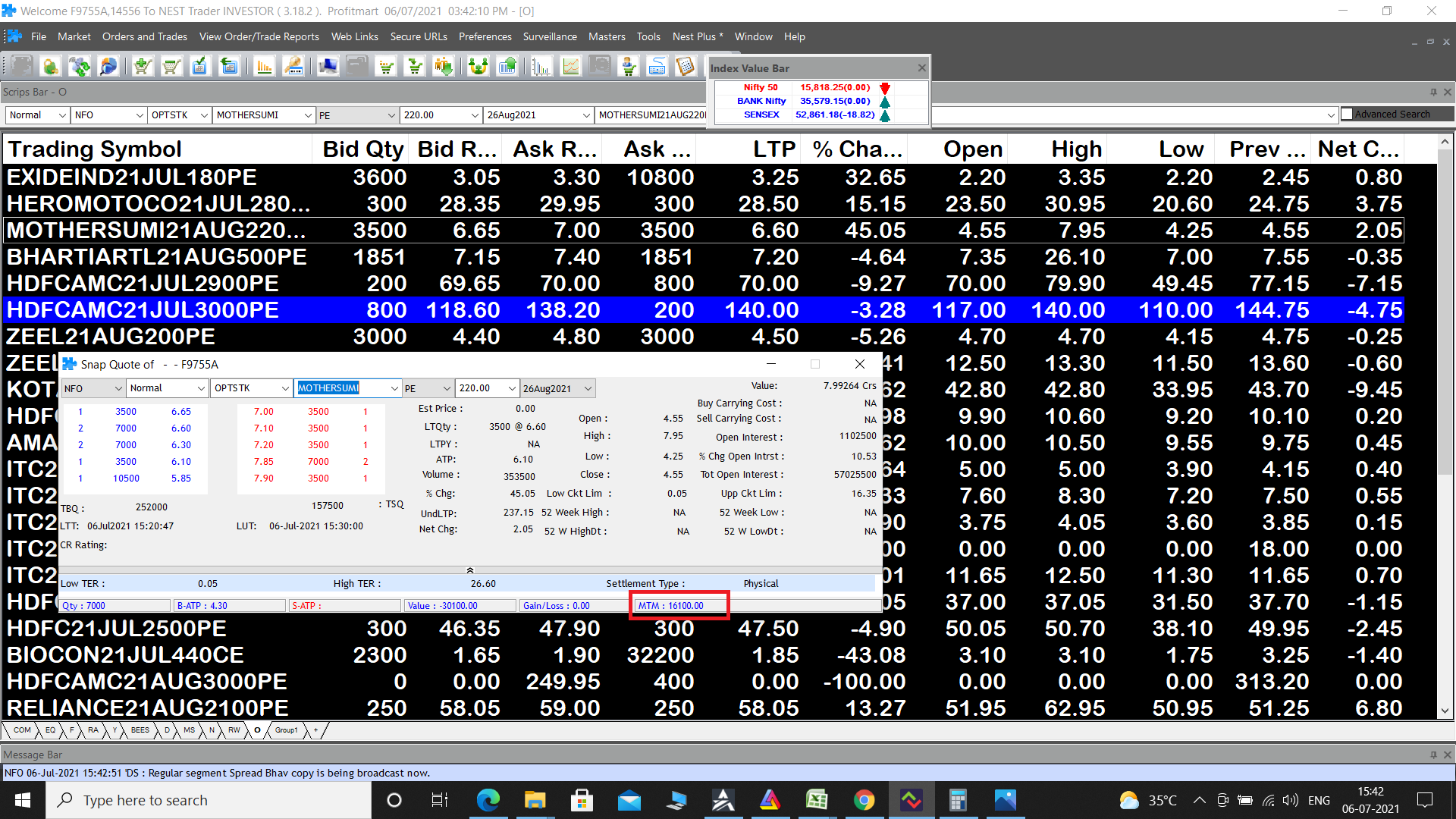The height and width of the screenshot is (819, 1456).
Task: Open the Preferences menu
Action: [x=485, y=36]
